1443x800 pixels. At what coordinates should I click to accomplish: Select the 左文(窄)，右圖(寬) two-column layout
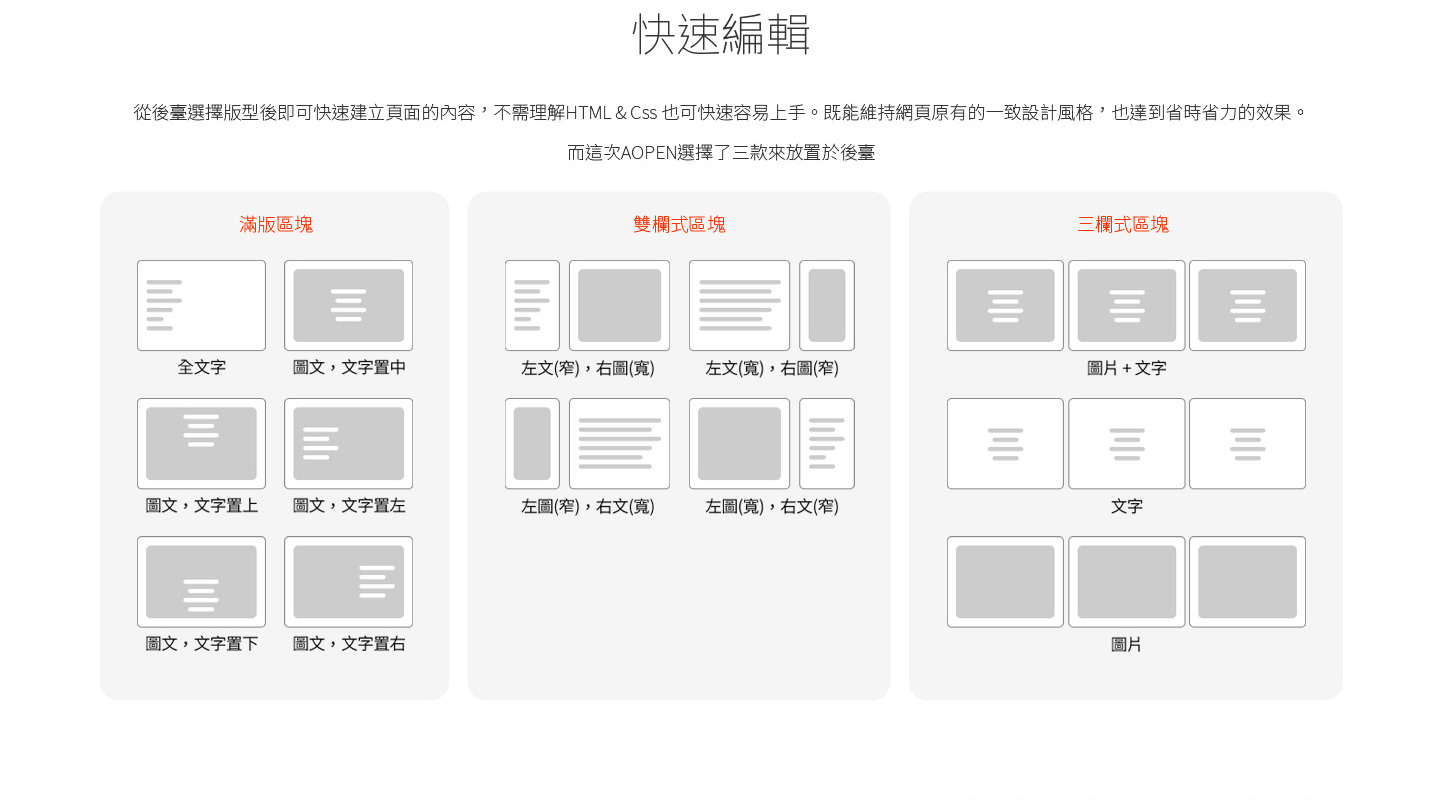[x=587, y=305]
